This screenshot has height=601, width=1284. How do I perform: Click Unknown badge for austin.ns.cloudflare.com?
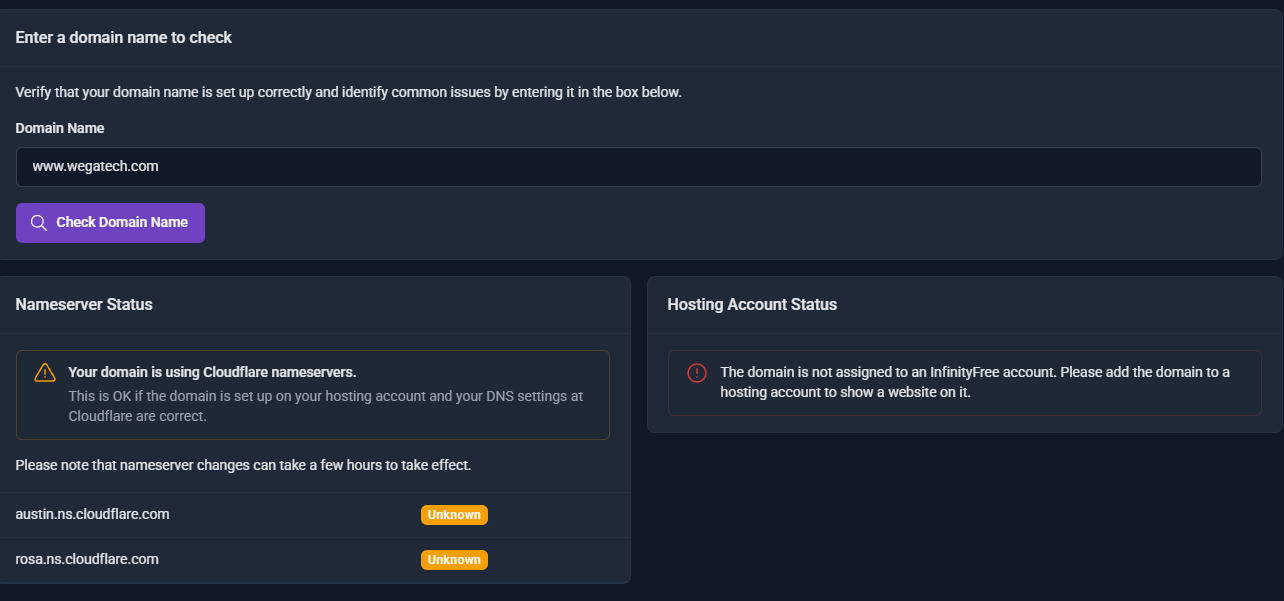(454, 515)
